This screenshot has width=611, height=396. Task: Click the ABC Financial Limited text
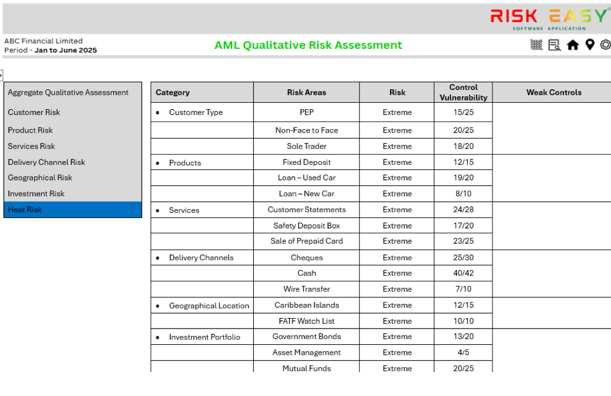point(43,41)
